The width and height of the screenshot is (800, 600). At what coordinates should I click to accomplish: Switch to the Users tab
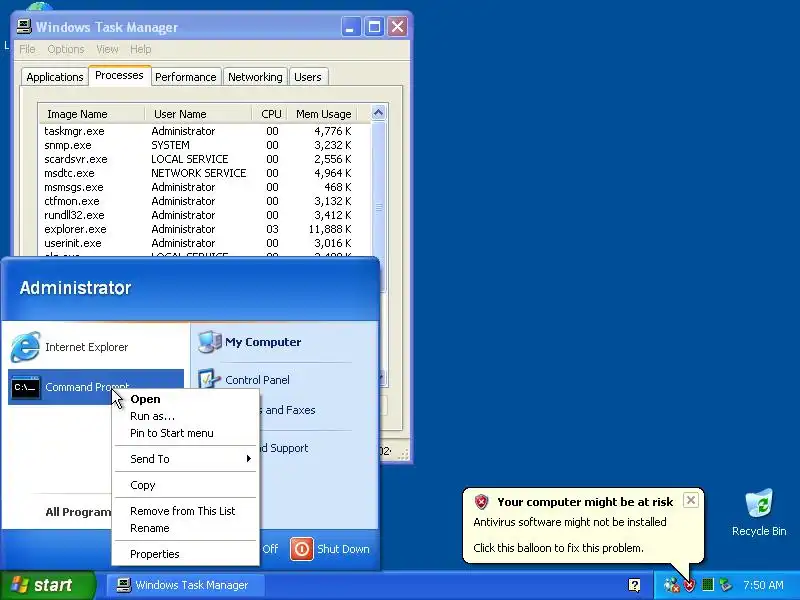[308, 77]
